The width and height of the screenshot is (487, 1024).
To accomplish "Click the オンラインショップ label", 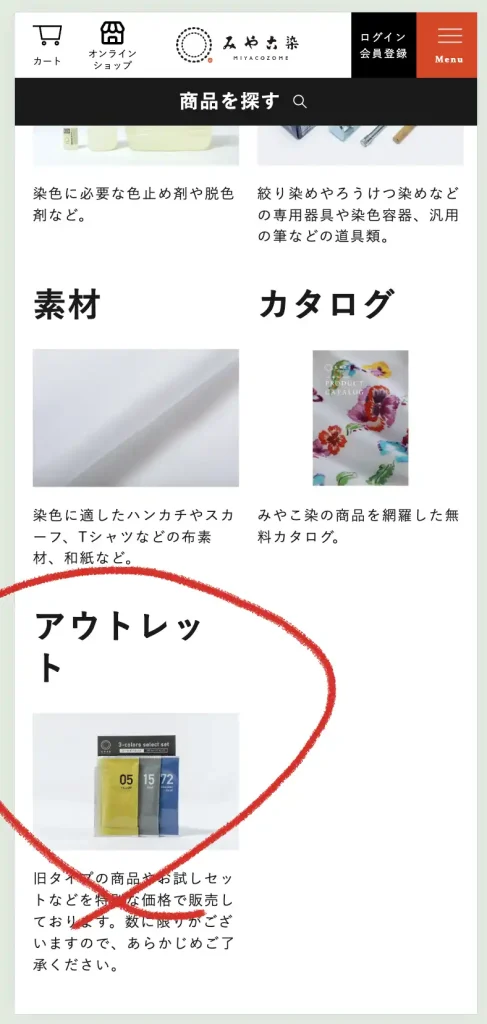I will pos(112,59).
